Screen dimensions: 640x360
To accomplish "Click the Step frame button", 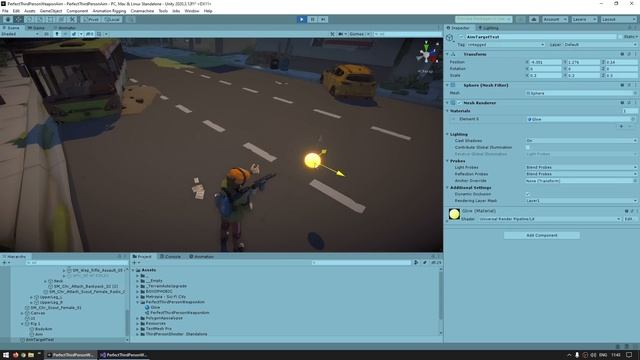I will pos(323,19).
